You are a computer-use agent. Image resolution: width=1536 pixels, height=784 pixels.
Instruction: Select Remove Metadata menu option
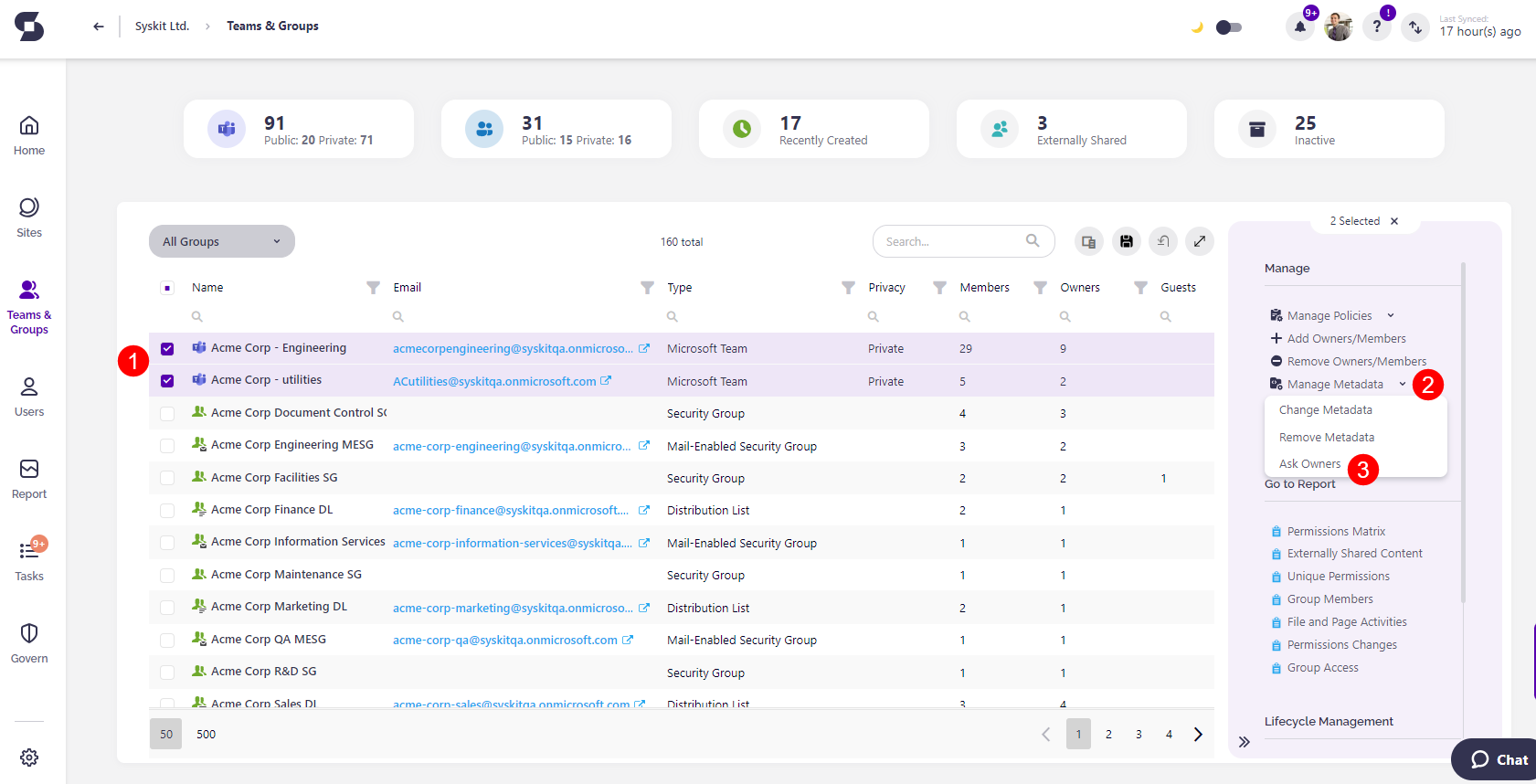1327,438
